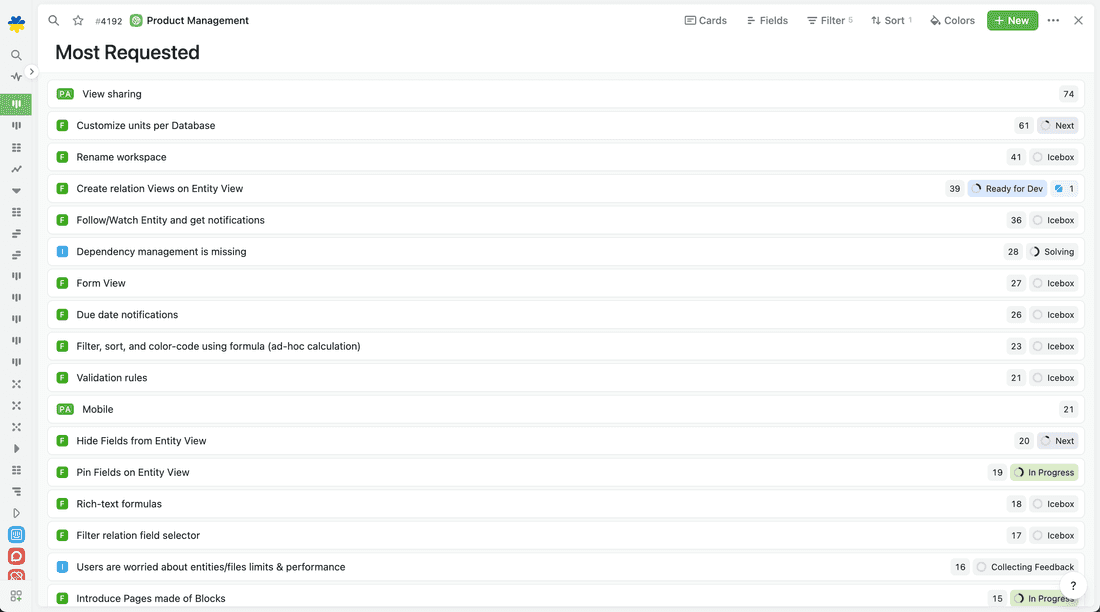Click the green New button

[1012, 20]
